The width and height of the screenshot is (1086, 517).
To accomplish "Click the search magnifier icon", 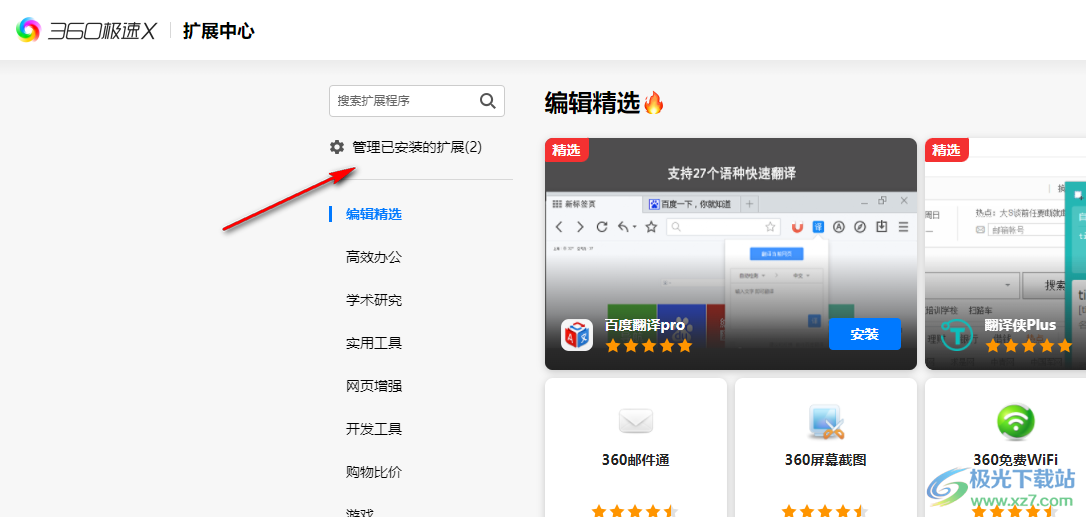I will (488, 101).
